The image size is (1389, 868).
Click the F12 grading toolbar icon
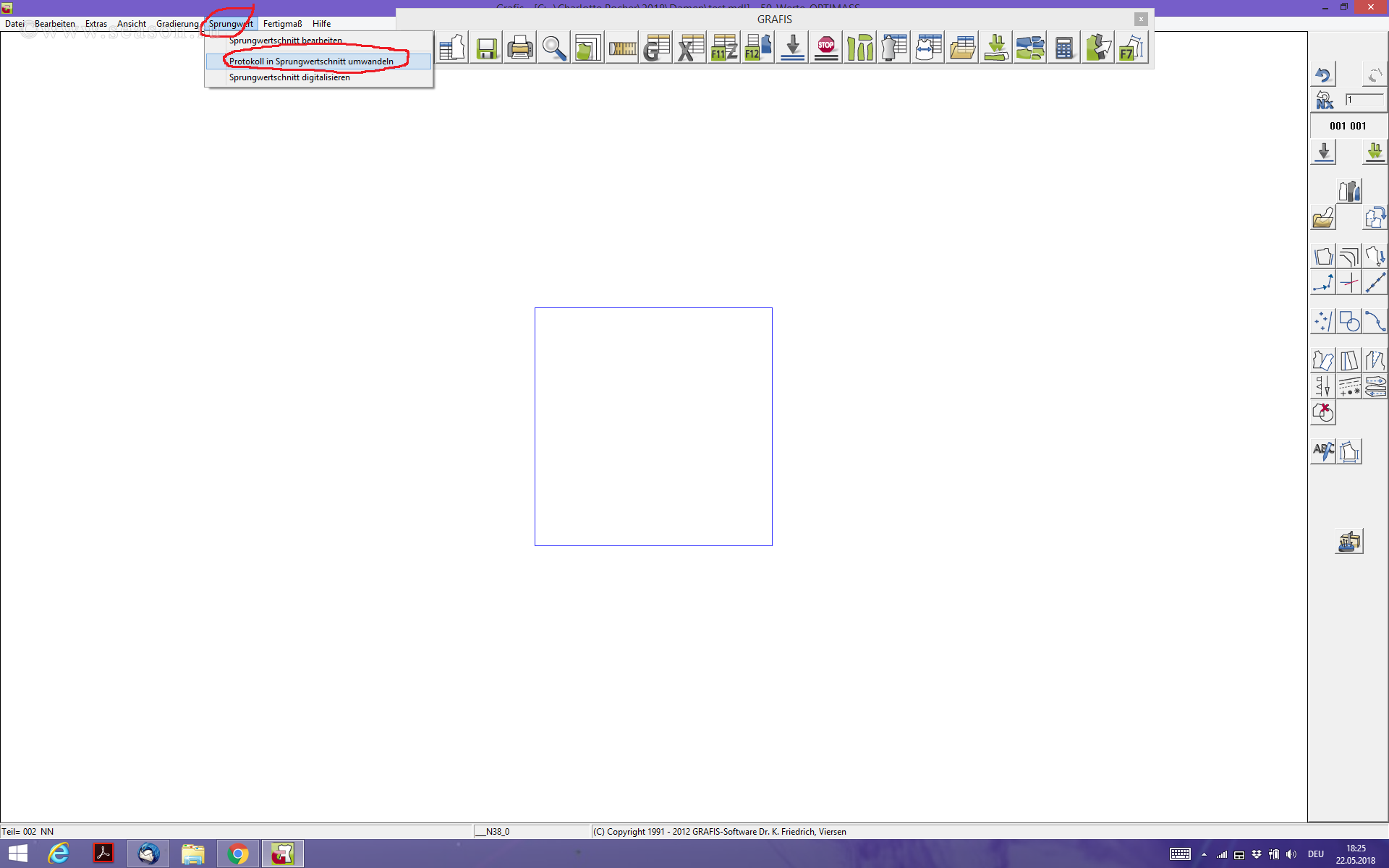tap(757, 48)
